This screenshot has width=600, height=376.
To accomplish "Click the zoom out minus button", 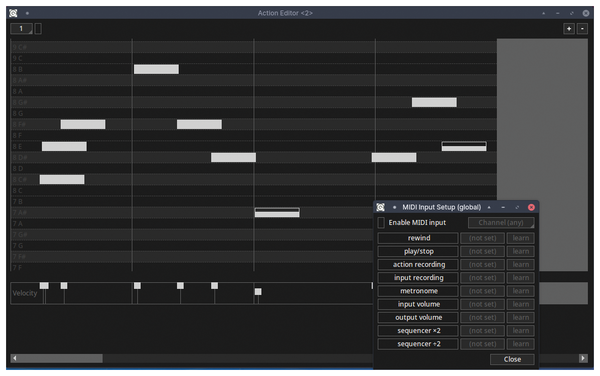I will tap(582, 29).
